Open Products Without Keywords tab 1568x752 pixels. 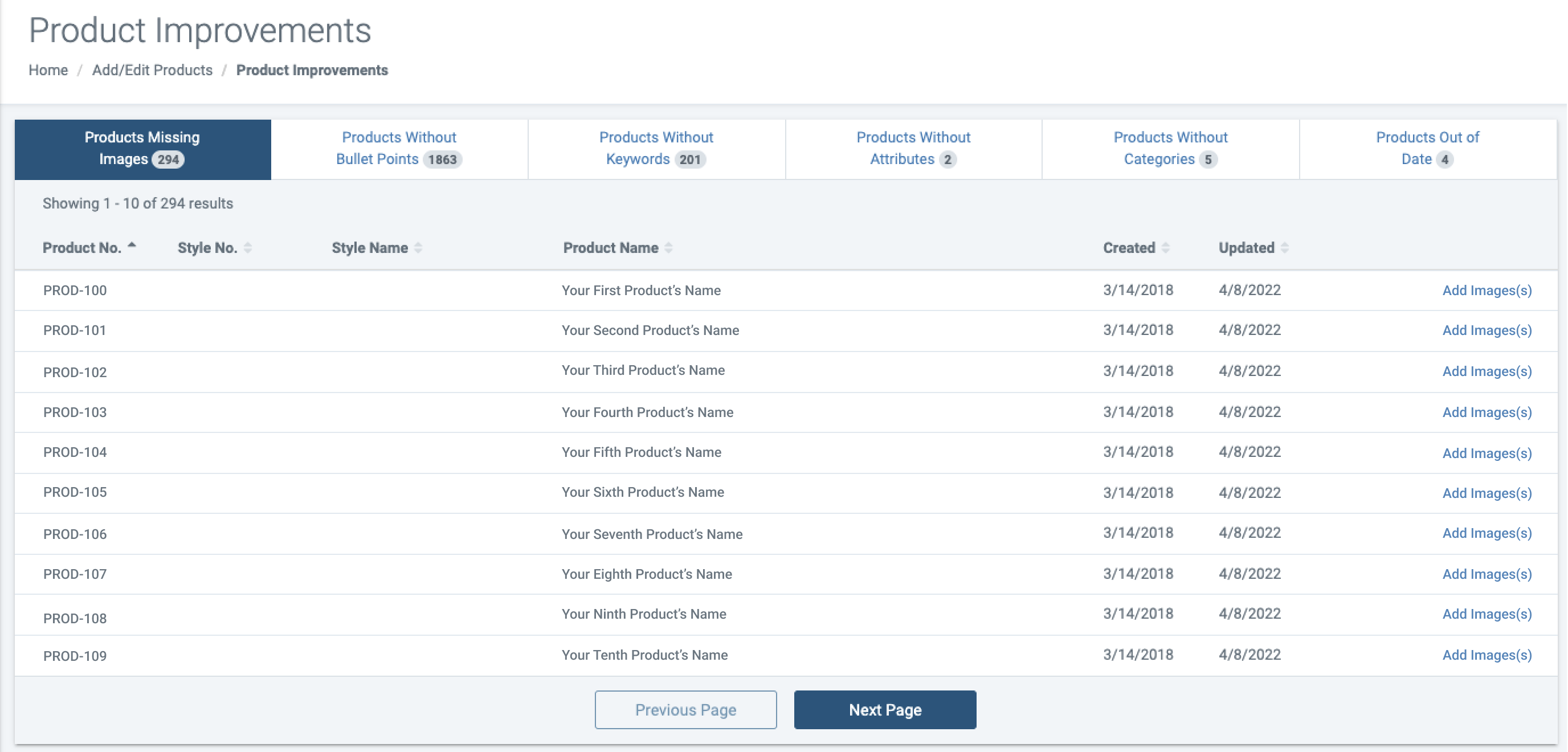click(x=656, y=149)
